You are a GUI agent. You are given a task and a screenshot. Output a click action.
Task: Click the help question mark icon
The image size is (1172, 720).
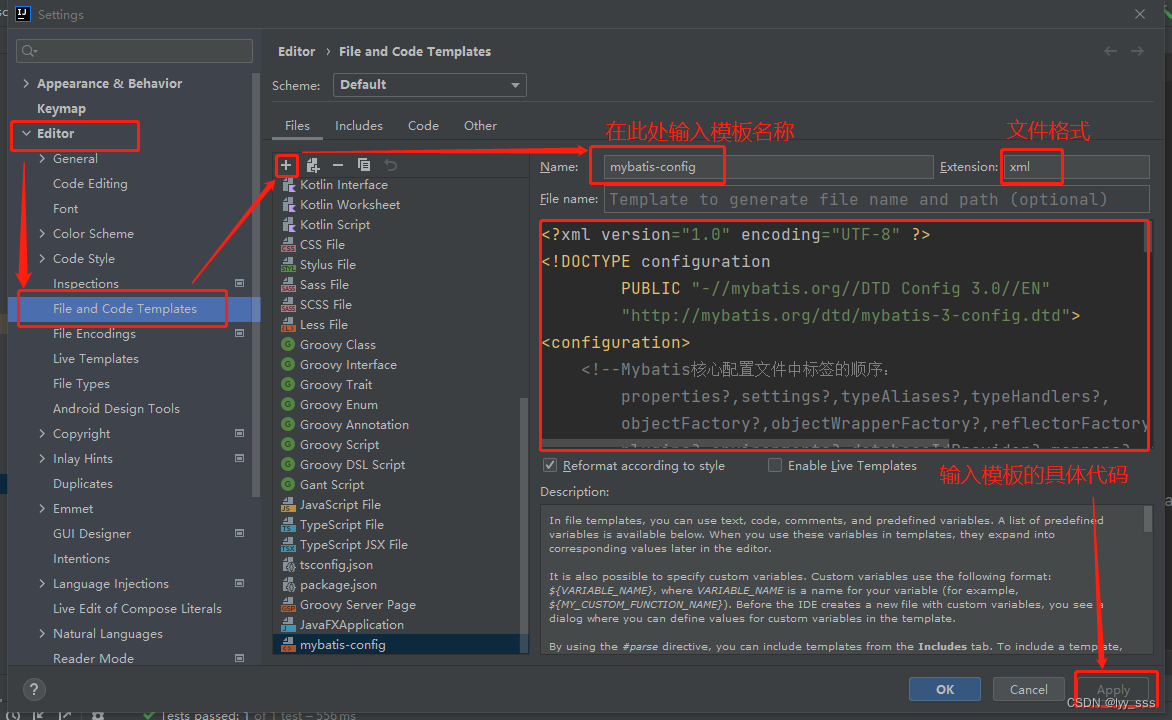coord(34,689)
